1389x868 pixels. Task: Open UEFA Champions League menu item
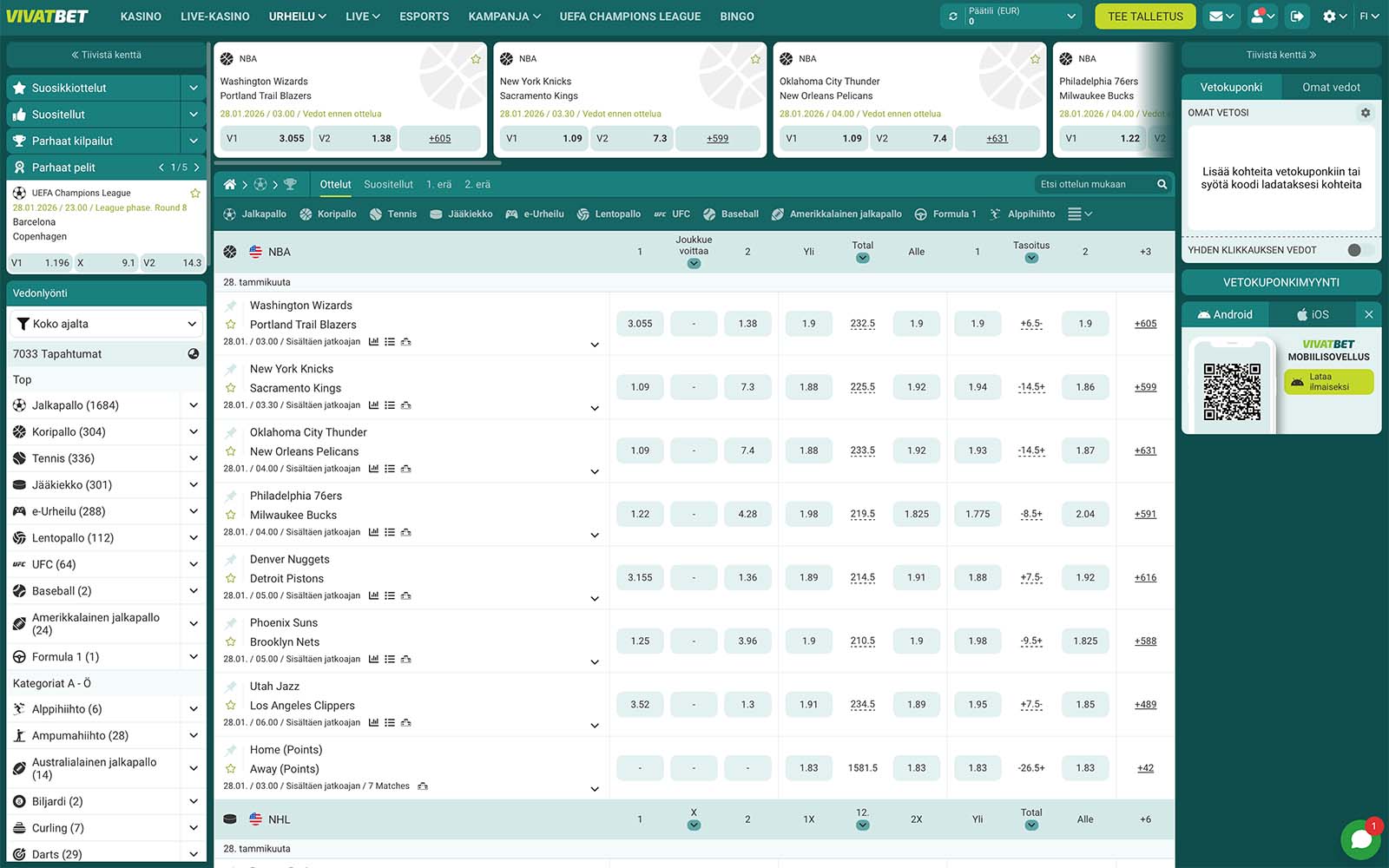click(x=630, y=16)
